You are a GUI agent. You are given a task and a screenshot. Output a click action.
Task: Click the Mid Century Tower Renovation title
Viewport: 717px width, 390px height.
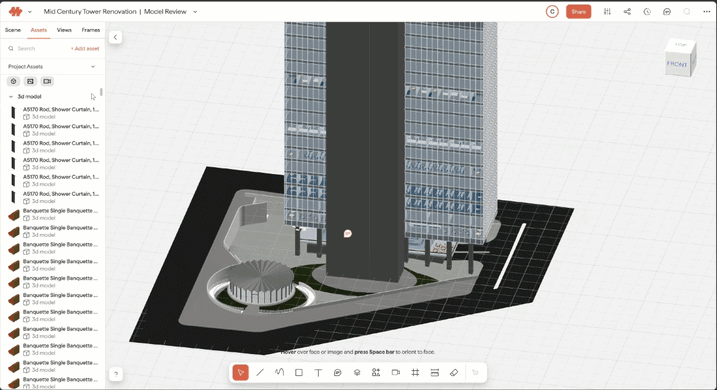click(x=90, y=12)
